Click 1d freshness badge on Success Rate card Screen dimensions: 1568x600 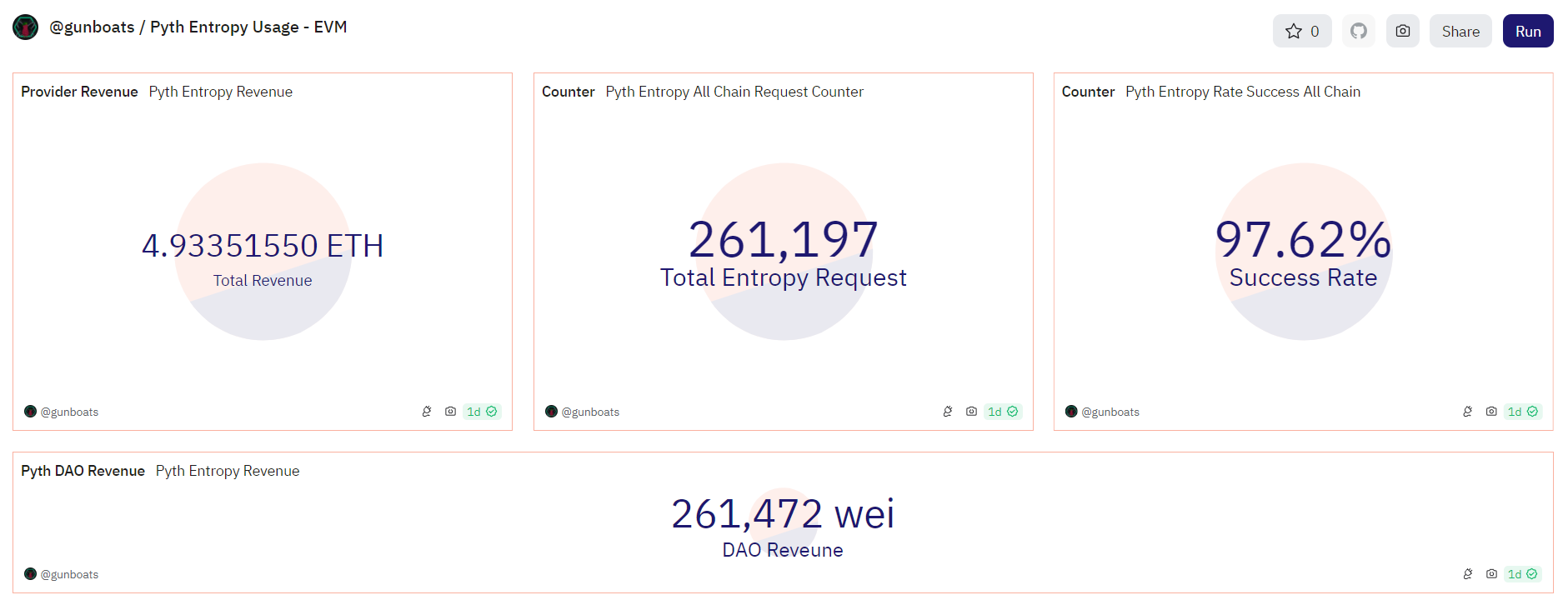coord(1523,412)
